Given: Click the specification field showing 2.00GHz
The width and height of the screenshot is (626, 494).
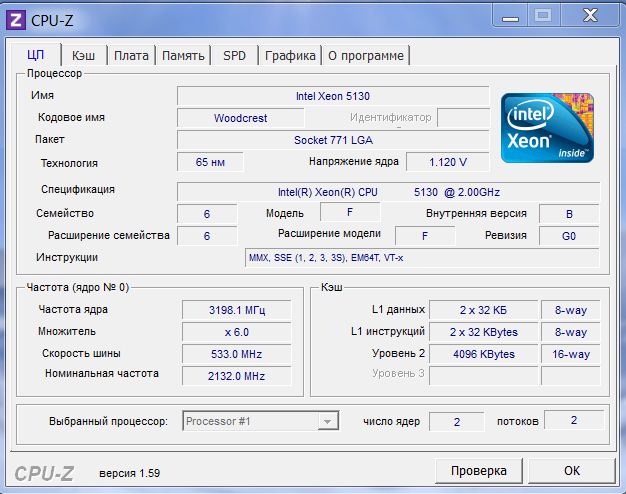Looking at the screenshot, I should pos(388,192).
